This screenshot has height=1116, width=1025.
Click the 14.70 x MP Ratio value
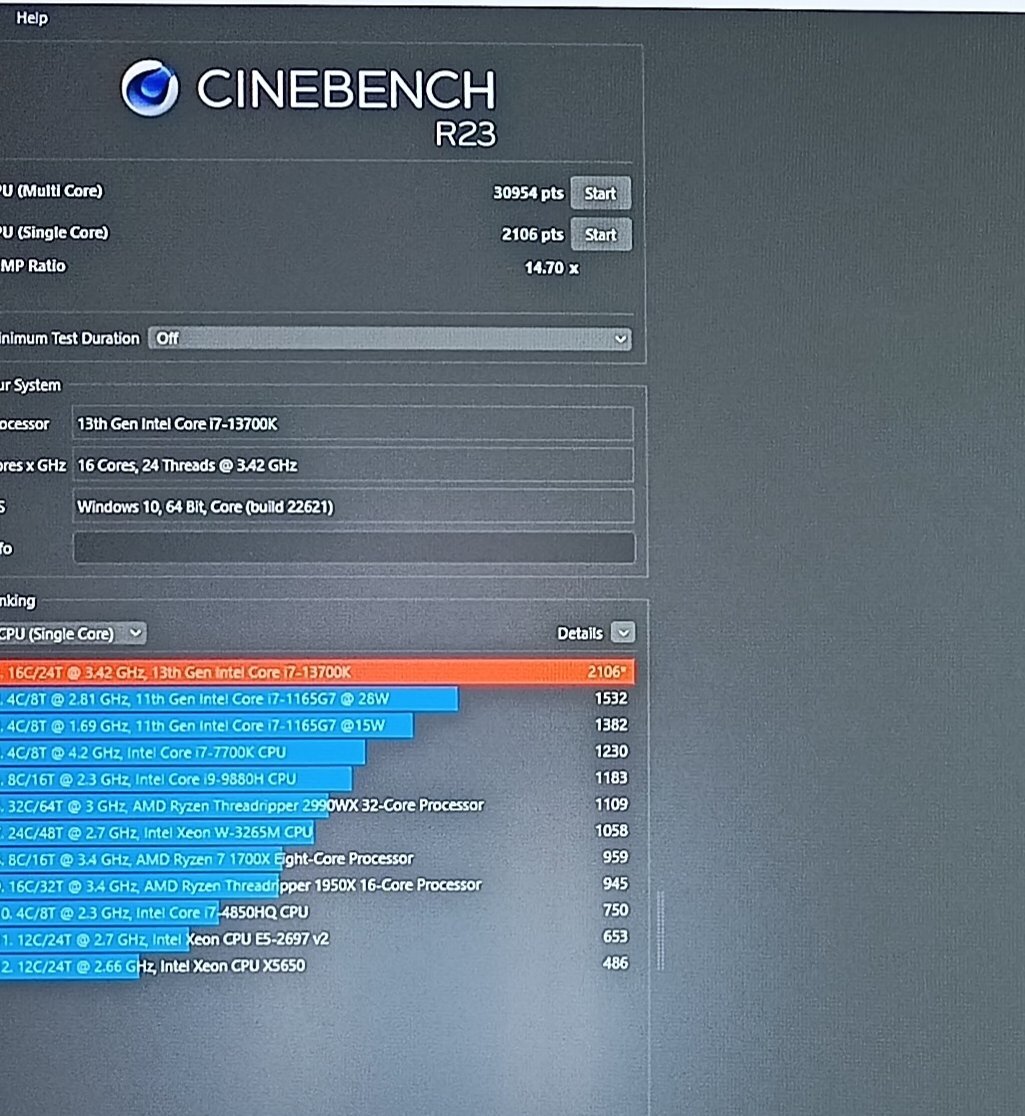point(552,268)
